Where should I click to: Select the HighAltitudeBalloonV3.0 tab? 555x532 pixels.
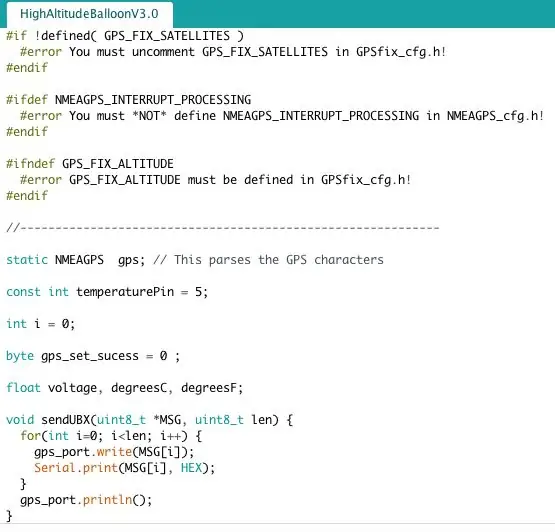point(89,14)
